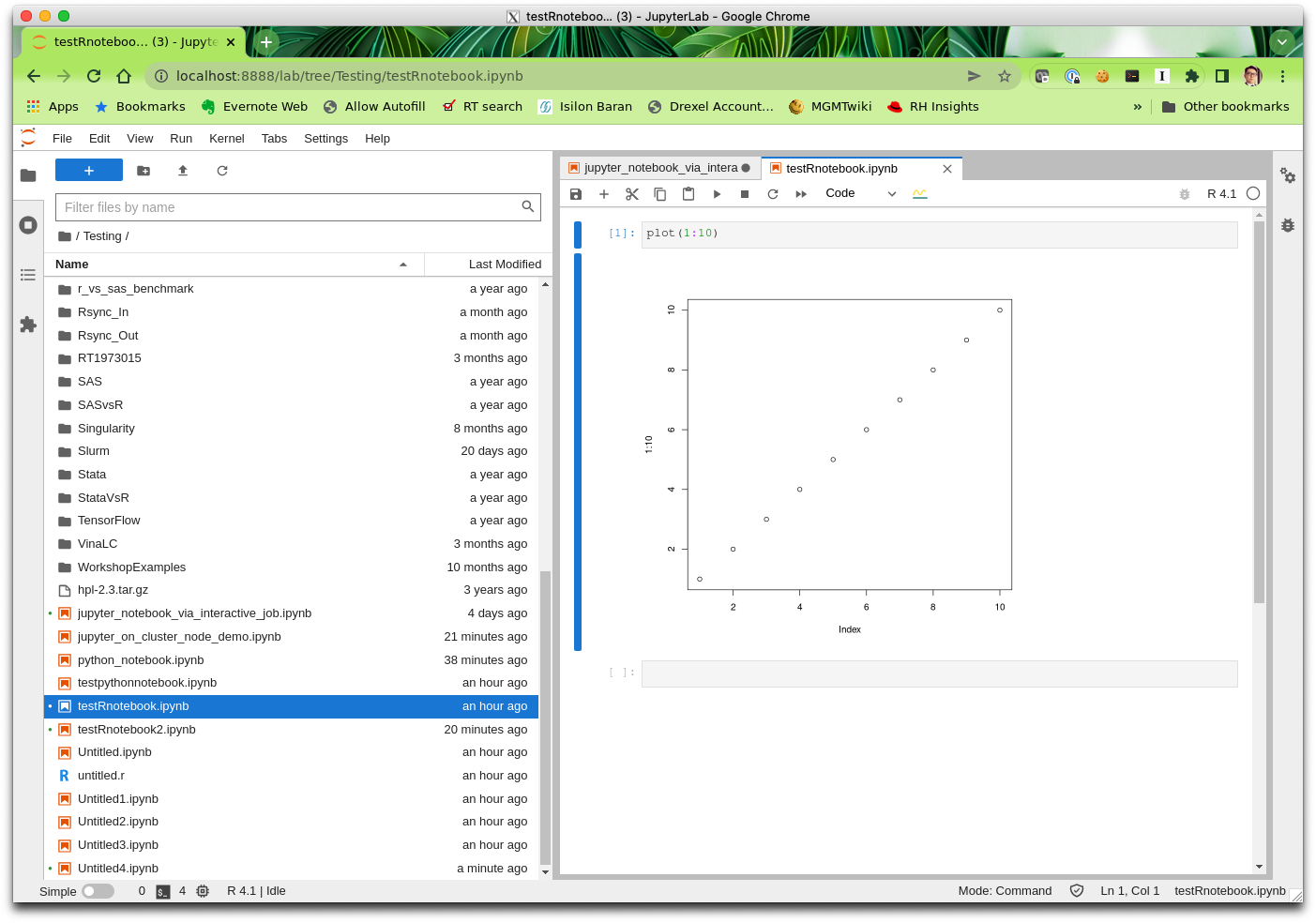Open the Extension Manager sidebar

coord(28,325)
